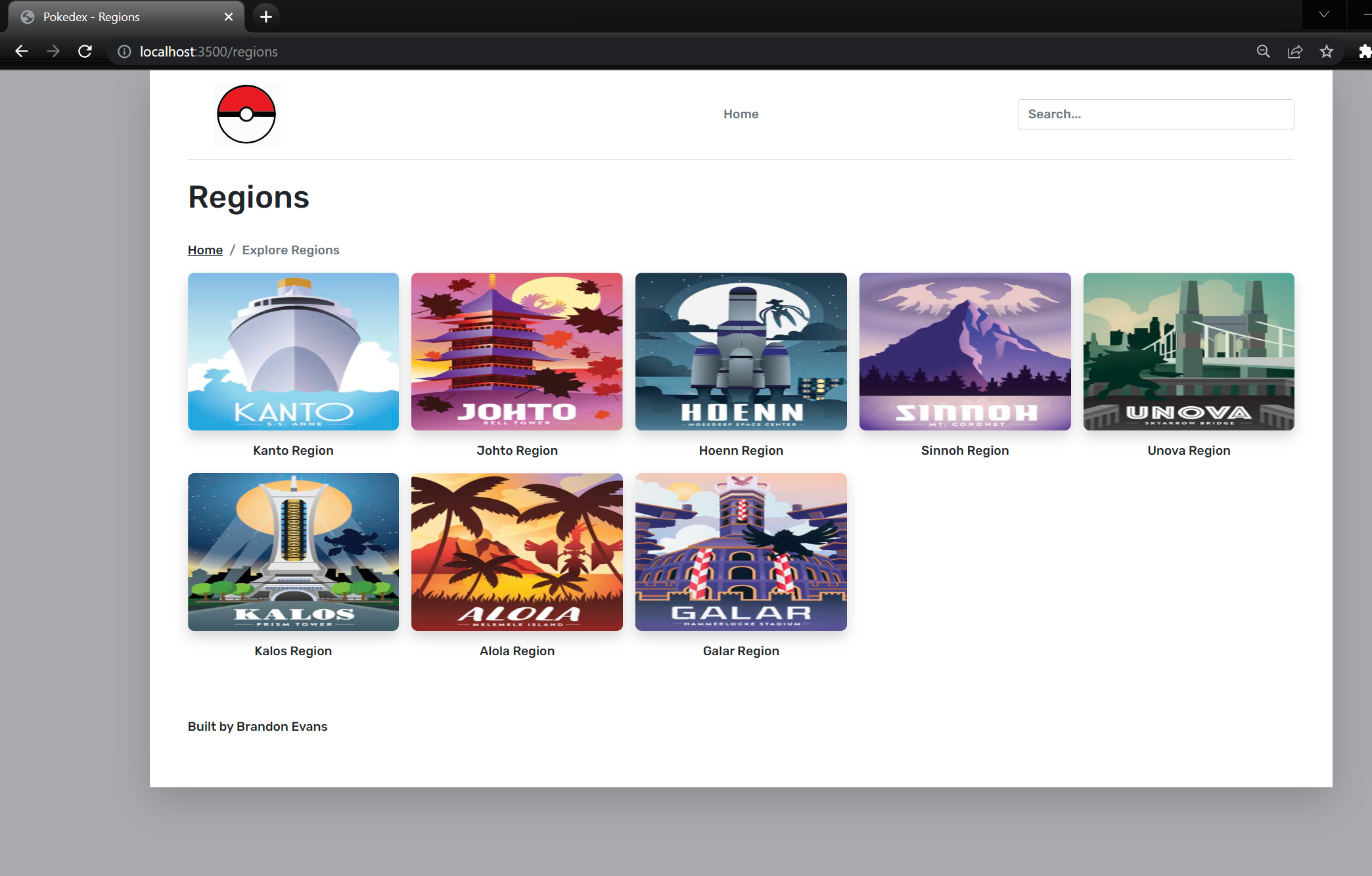Open the Home breadcrumb link
1372x876 pixels.
[204, 250]
